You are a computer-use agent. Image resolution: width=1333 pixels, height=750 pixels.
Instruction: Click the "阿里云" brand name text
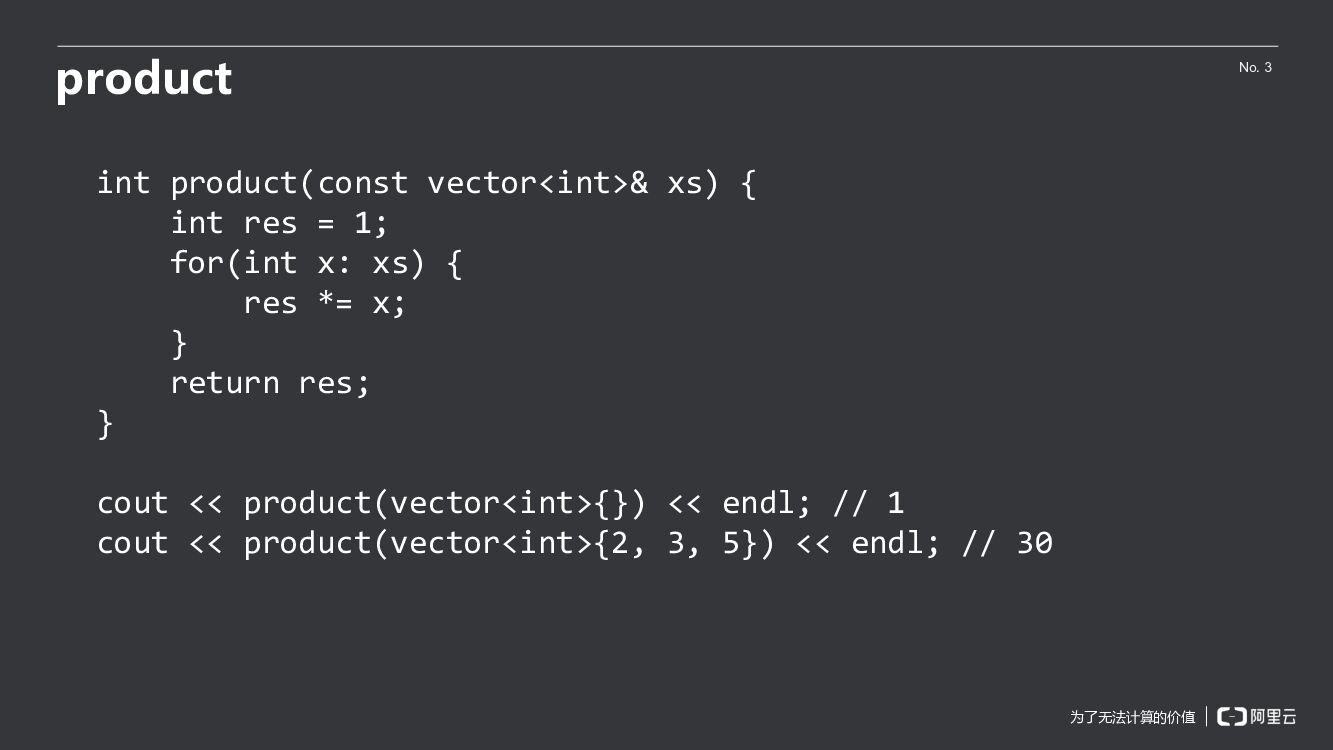[1273, 716]
